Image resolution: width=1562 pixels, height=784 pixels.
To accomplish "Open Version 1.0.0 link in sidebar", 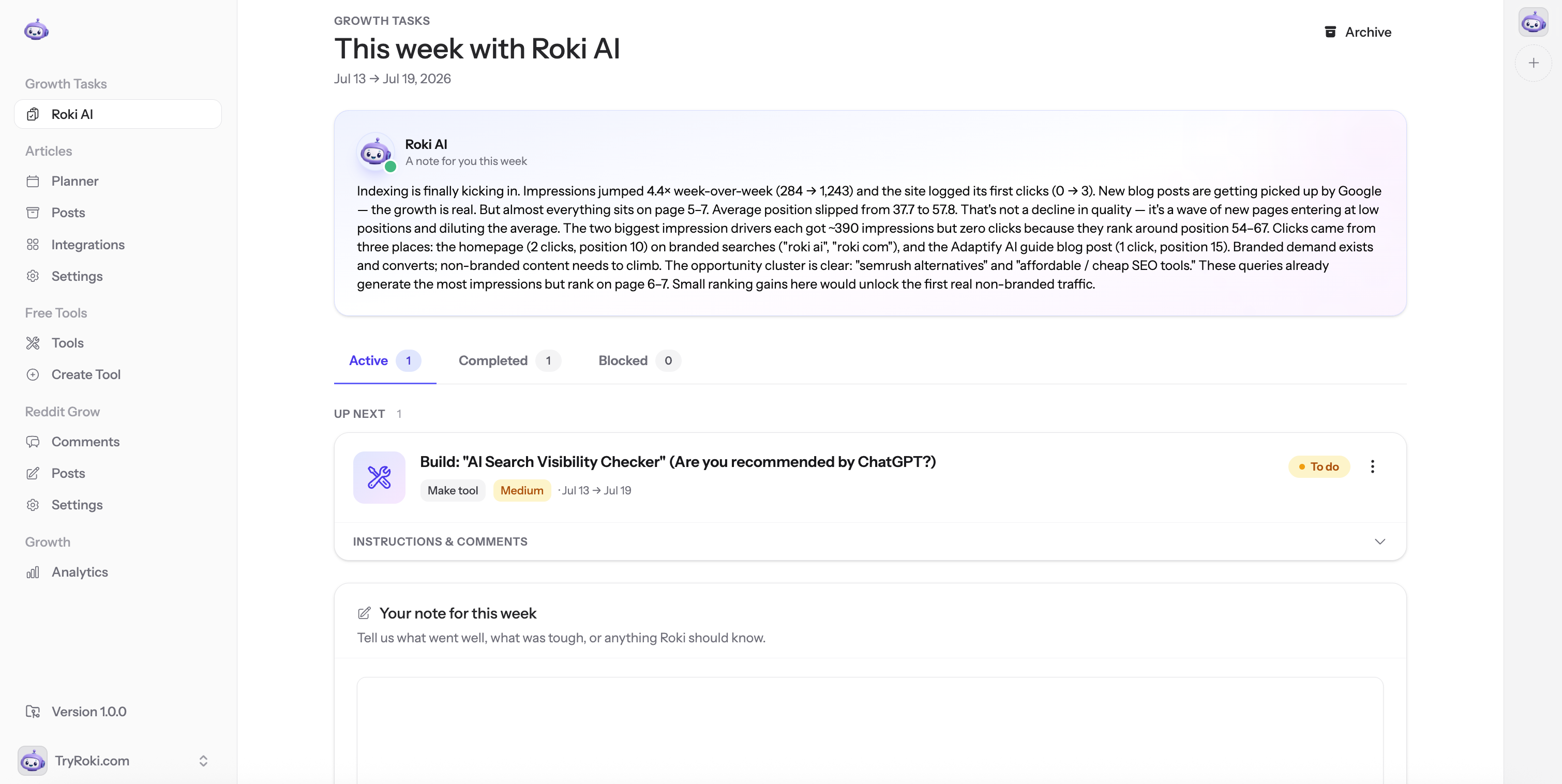I will [77, 712].
